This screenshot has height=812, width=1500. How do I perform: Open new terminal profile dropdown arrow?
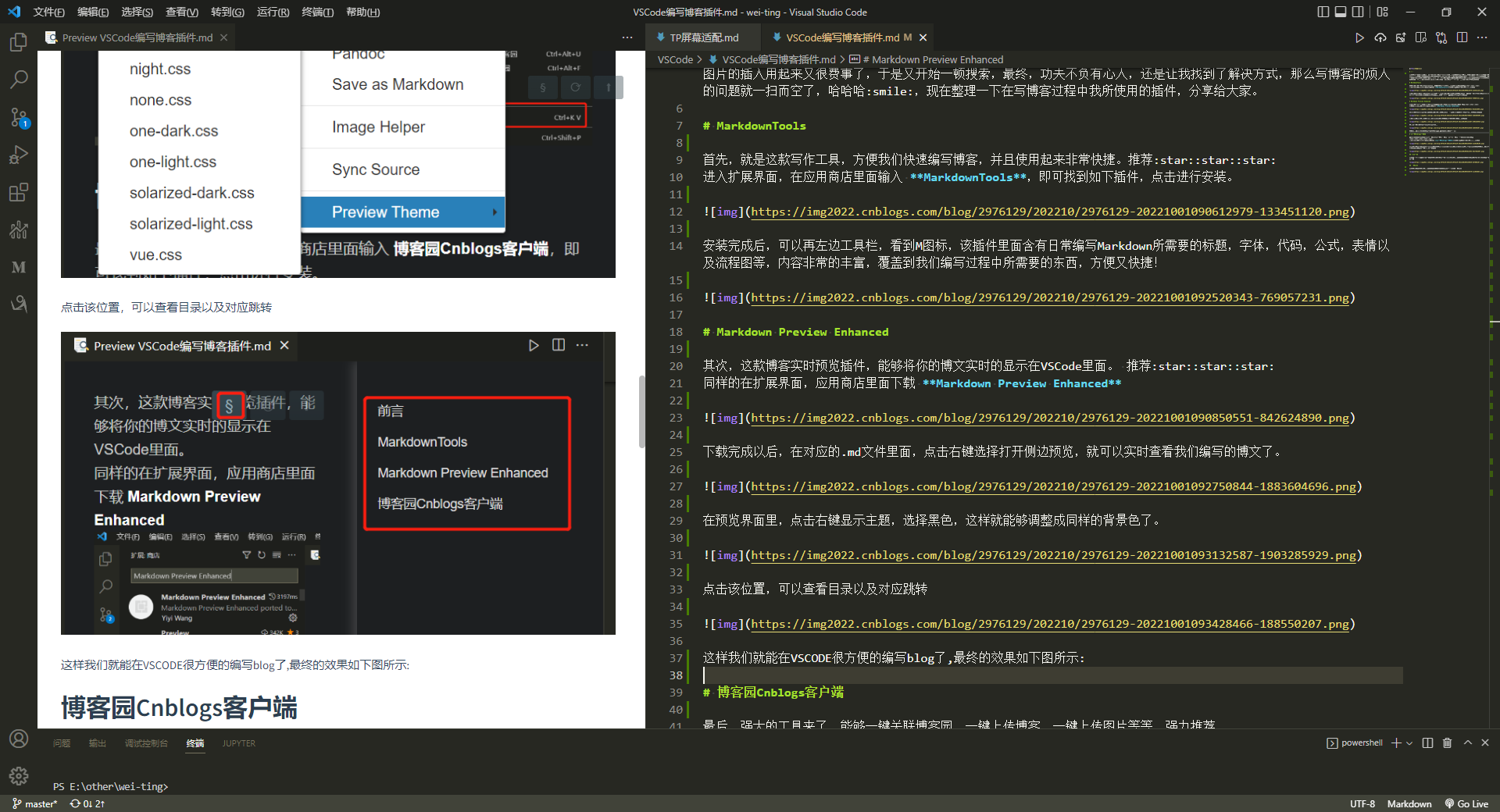(x=1409, y=743)
